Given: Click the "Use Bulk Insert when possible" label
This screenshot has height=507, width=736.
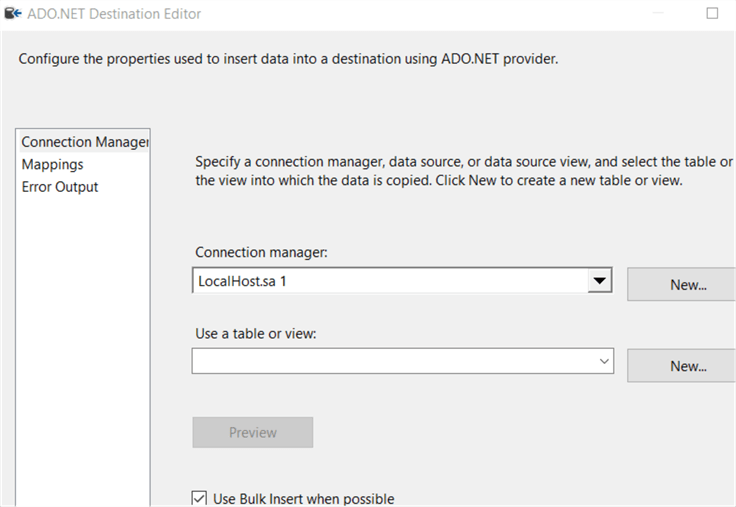Looking at the screenshot, I should pos(304,498).
